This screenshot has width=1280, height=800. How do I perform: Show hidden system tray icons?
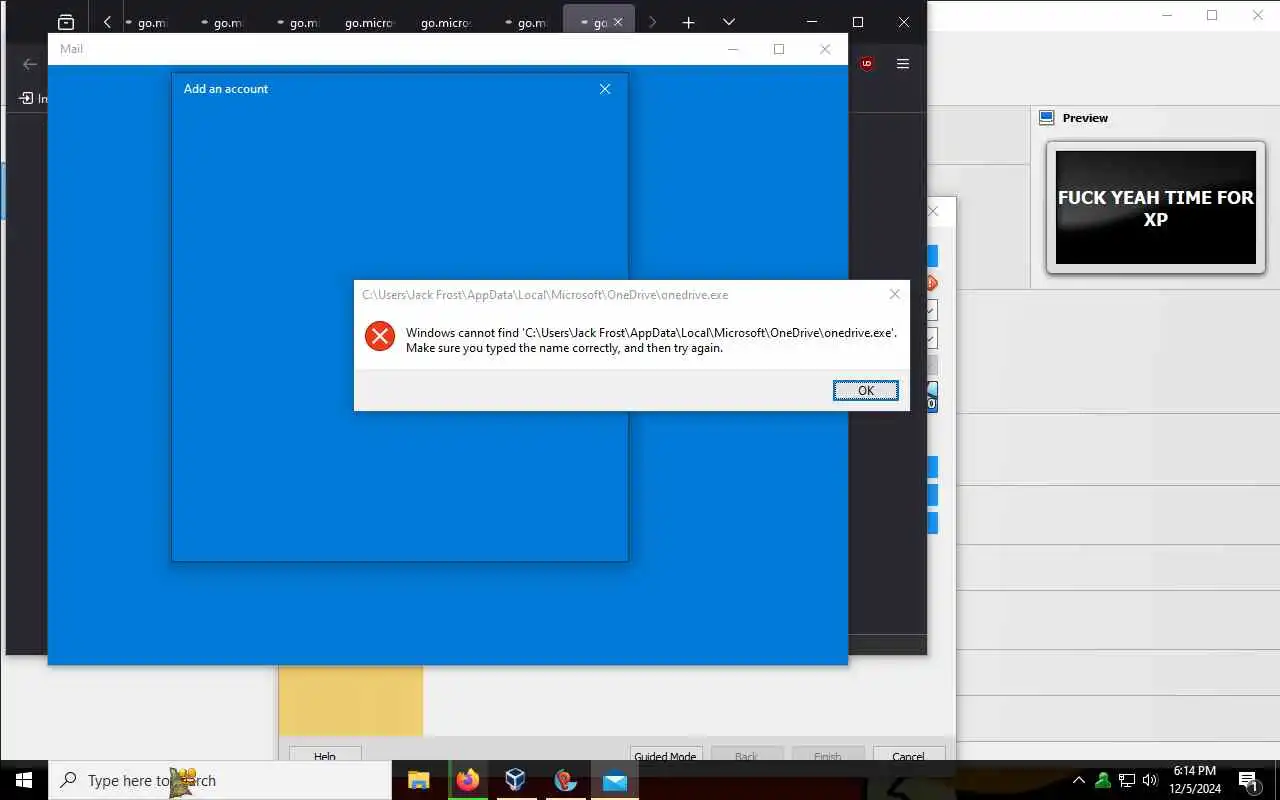coord(1079,780)
